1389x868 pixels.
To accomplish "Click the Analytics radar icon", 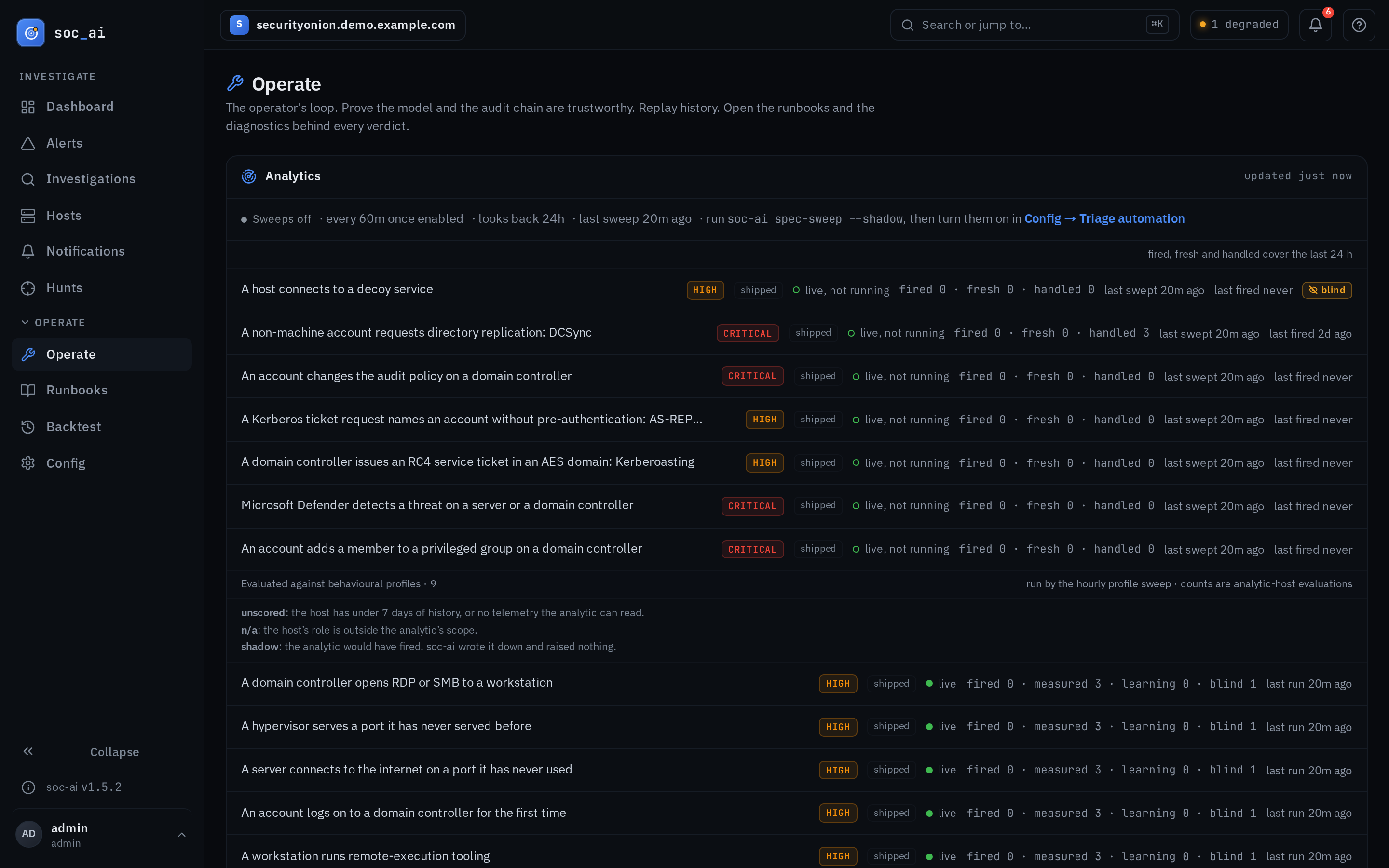I will point(248,176).
